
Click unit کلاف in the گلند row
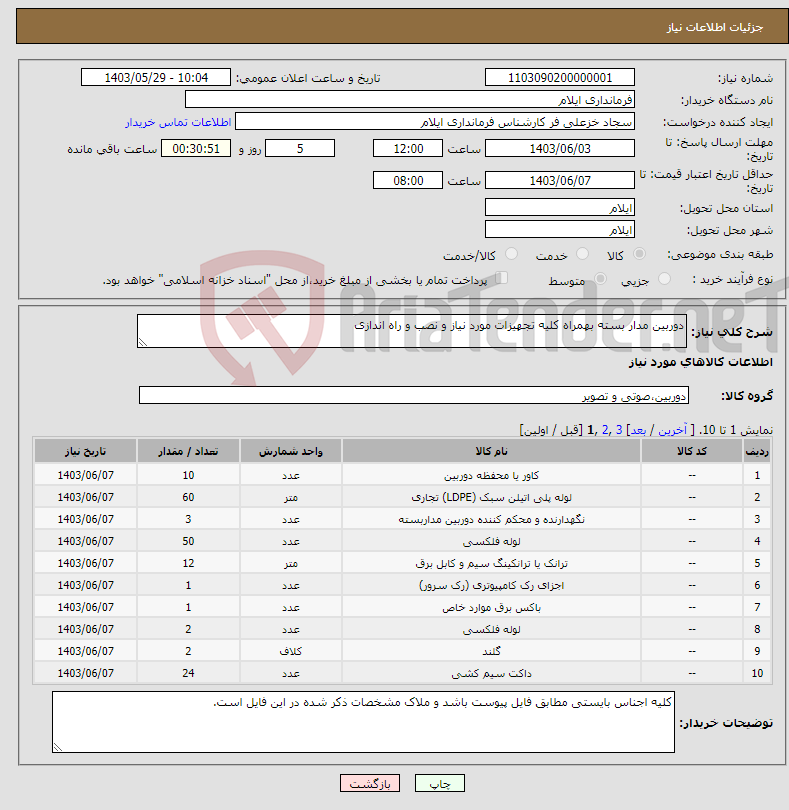point(290,651)
